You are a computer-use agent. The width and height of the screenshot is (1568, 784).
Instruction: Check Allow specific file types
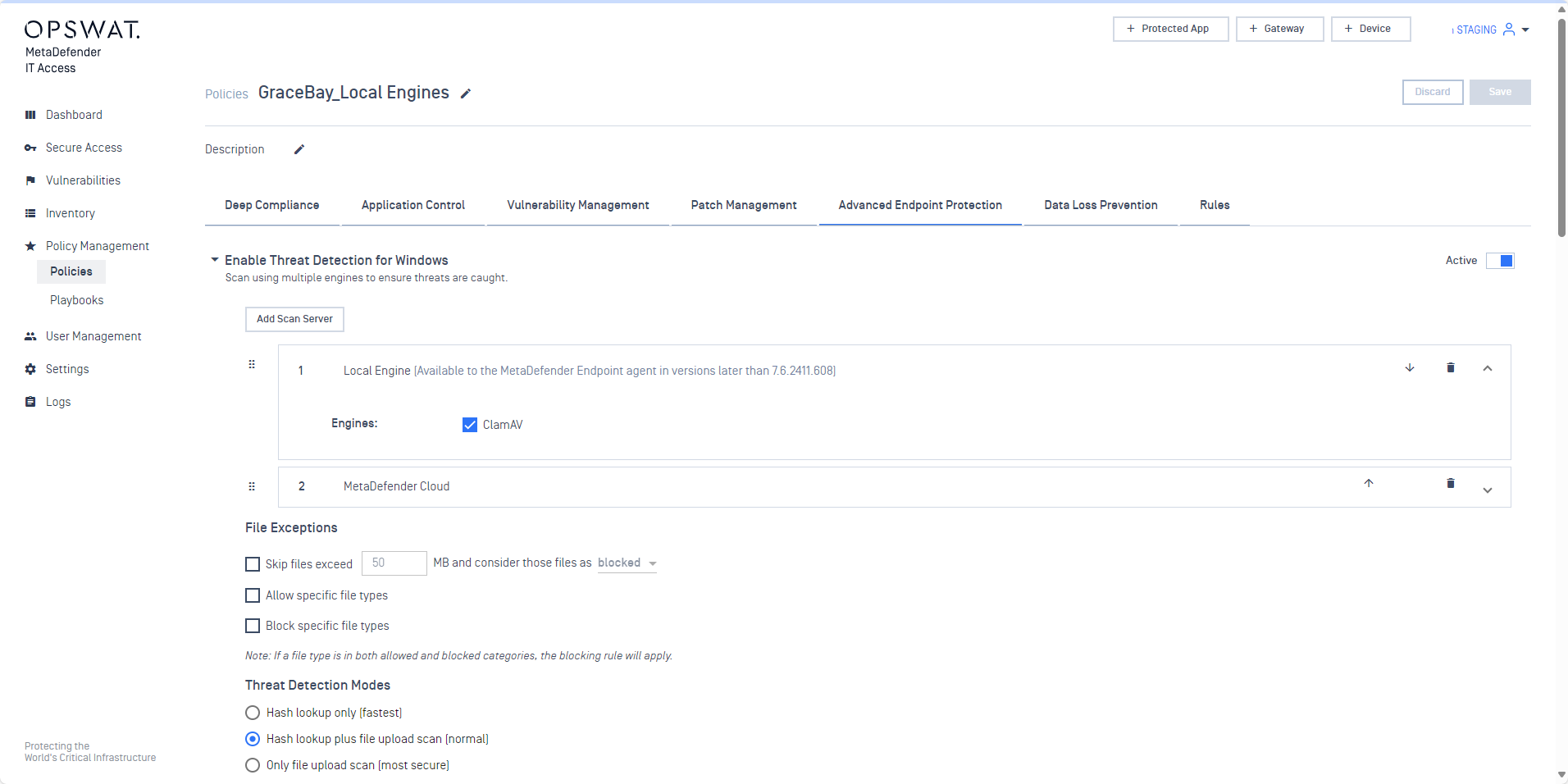(253, 595)
